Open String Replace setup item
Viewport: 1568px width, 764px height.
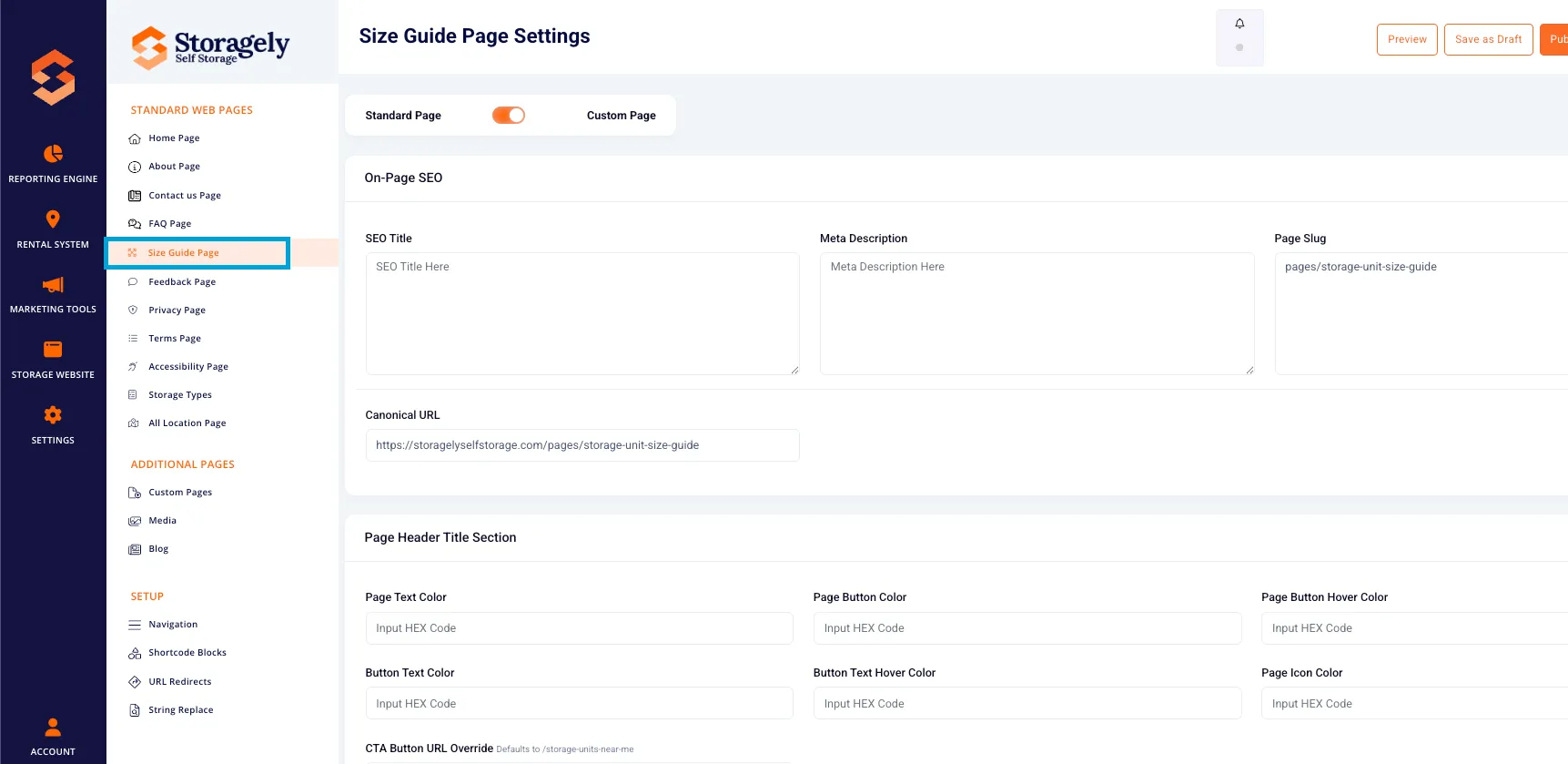(x=181, y=710)
